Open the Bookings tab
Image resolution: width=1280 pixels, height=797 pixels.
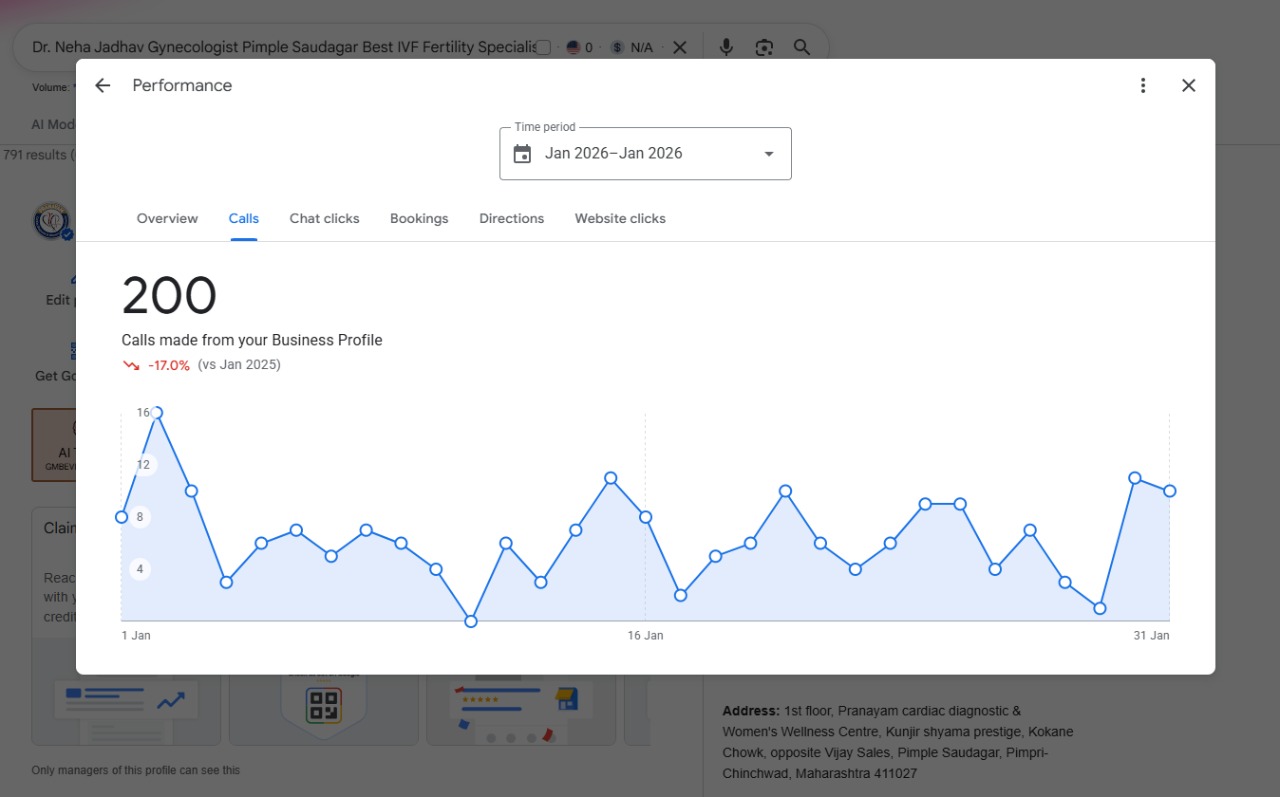pos(419,218)
